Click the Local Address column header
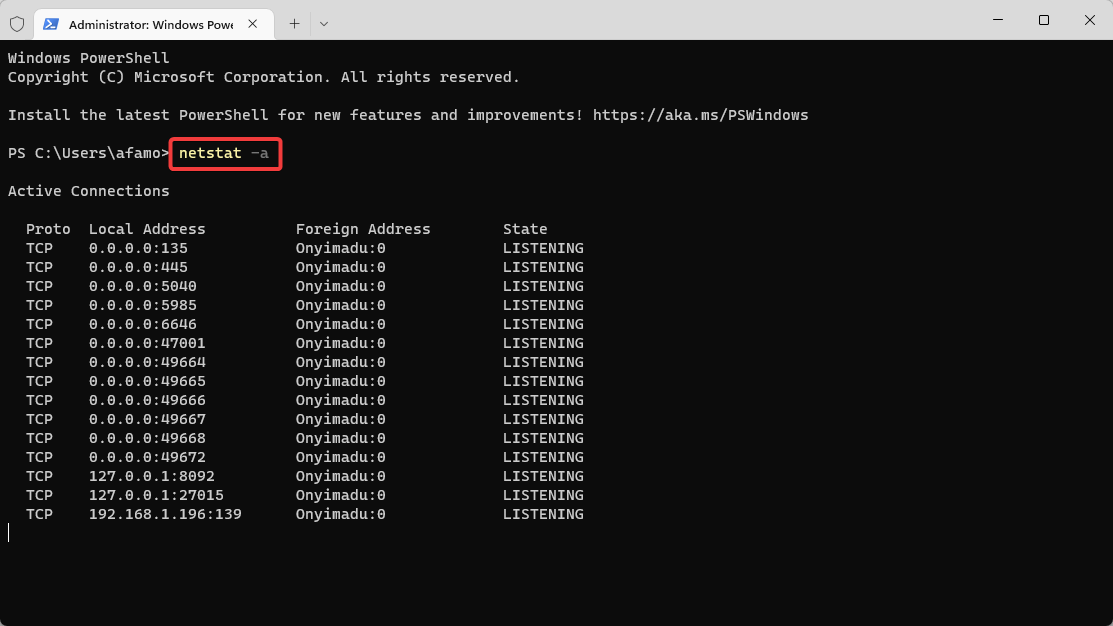This screenshot has height=626, width=1113. coord(147,229)
